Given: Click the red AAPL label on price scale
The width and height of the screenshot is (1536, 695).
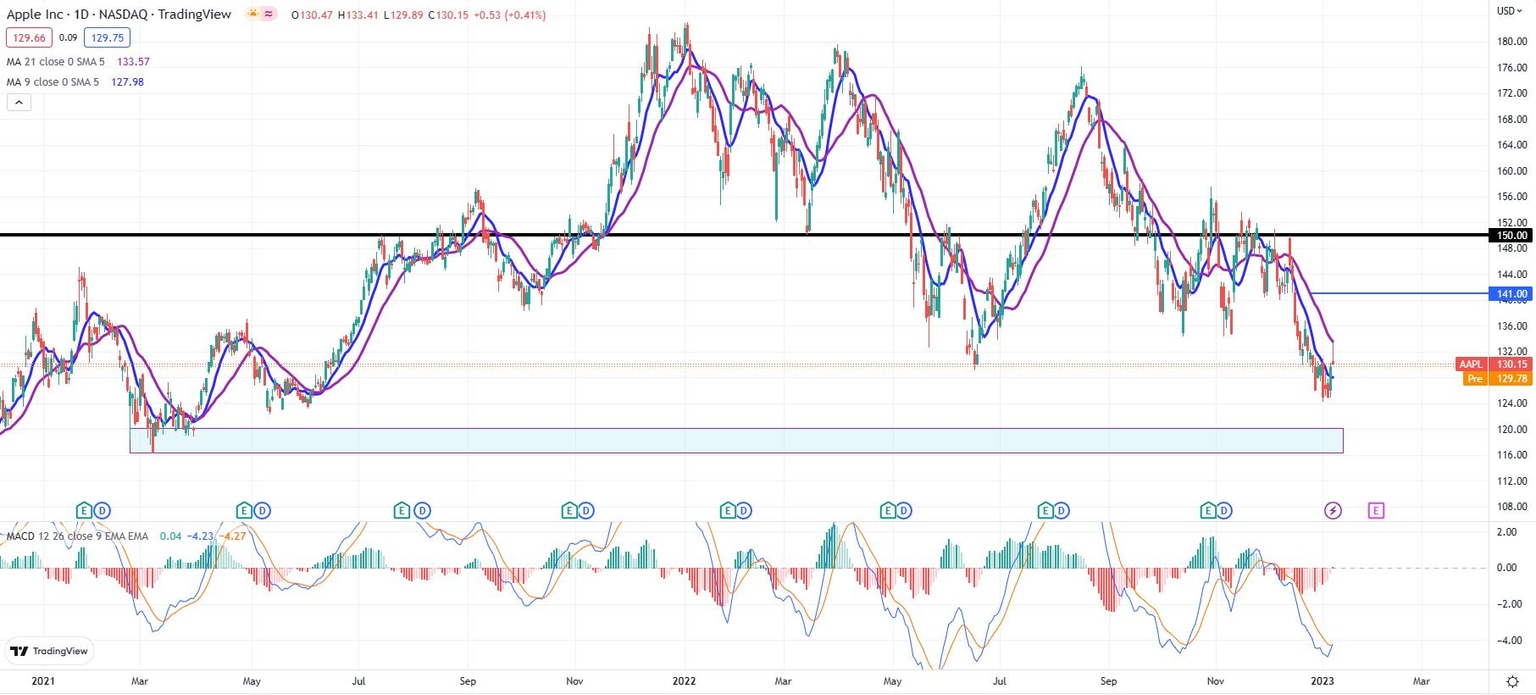Looking at the screenshot, I should (1470, 364).
